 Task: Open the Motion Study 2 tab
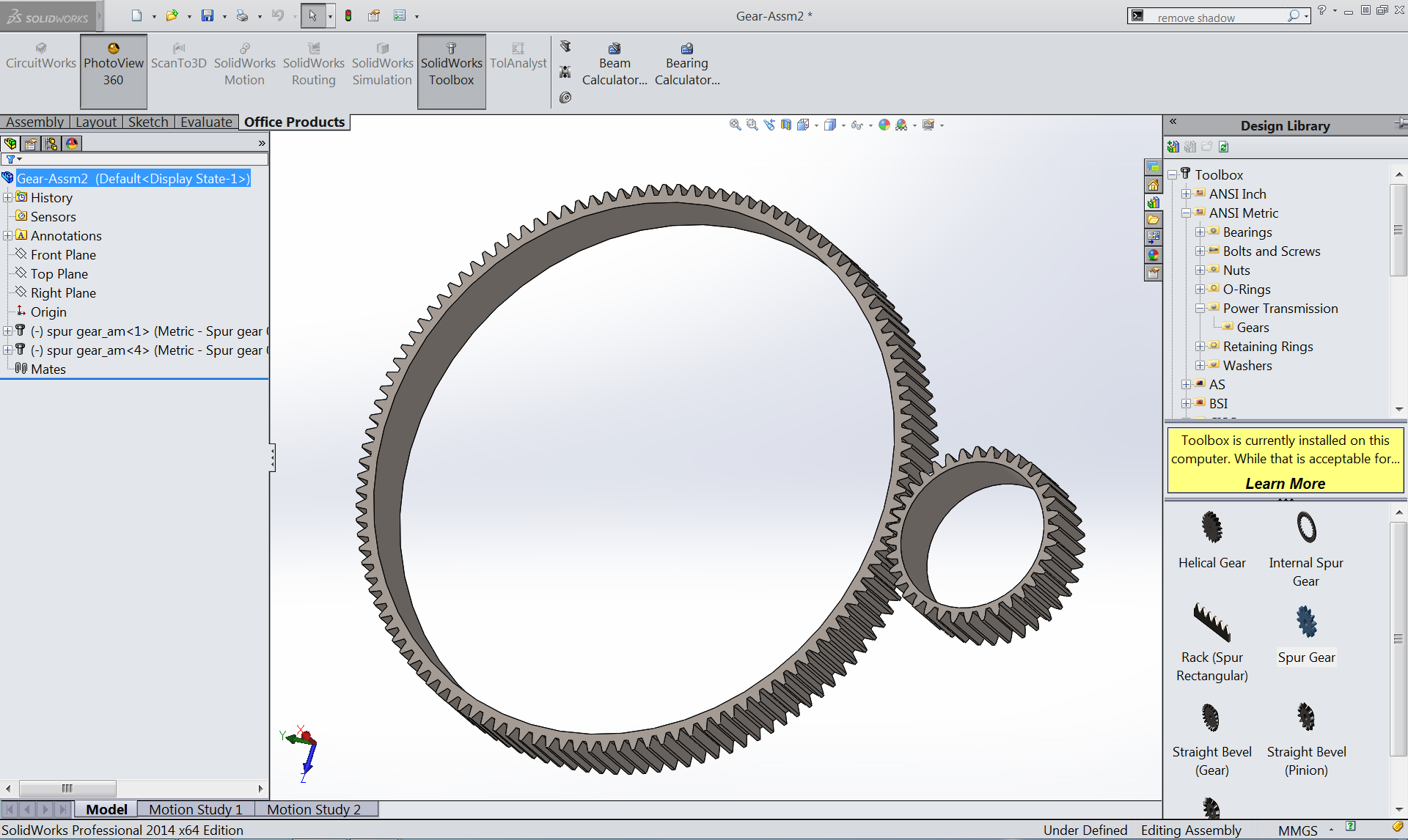(x=314, y=808)
